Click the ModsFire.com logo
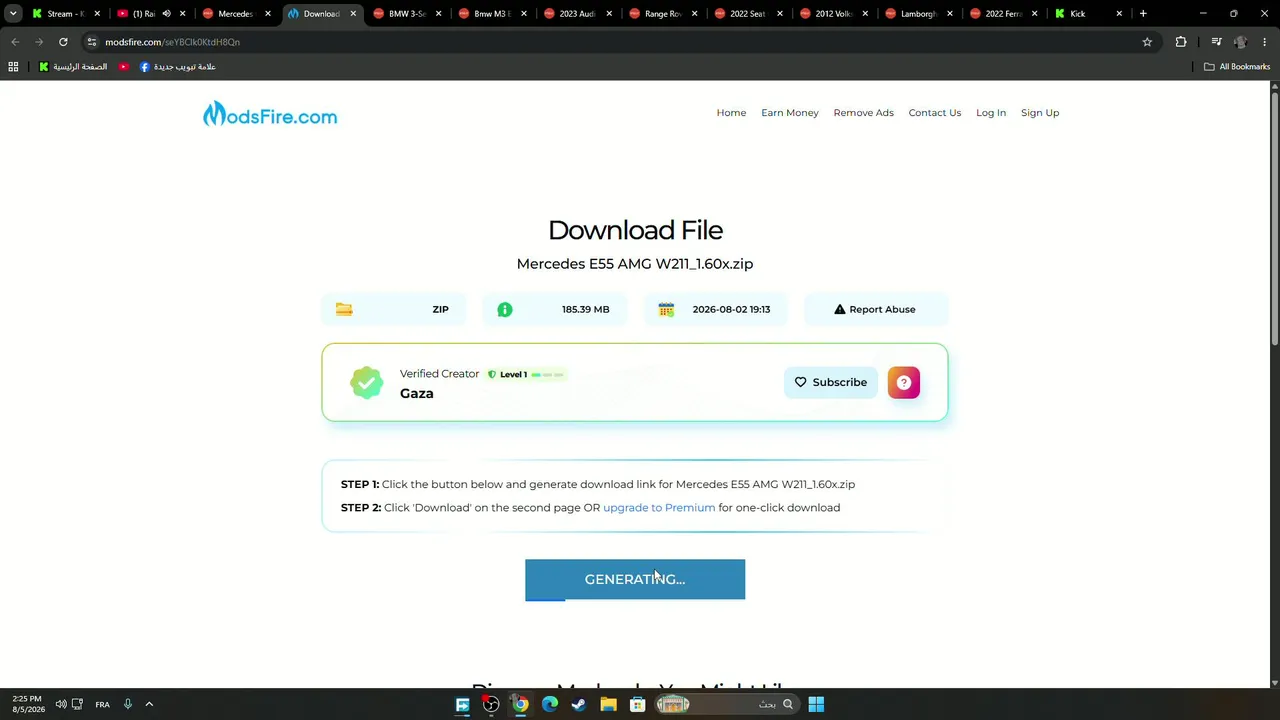Viewport: 1280px width, 720px height. coord(270,114)
